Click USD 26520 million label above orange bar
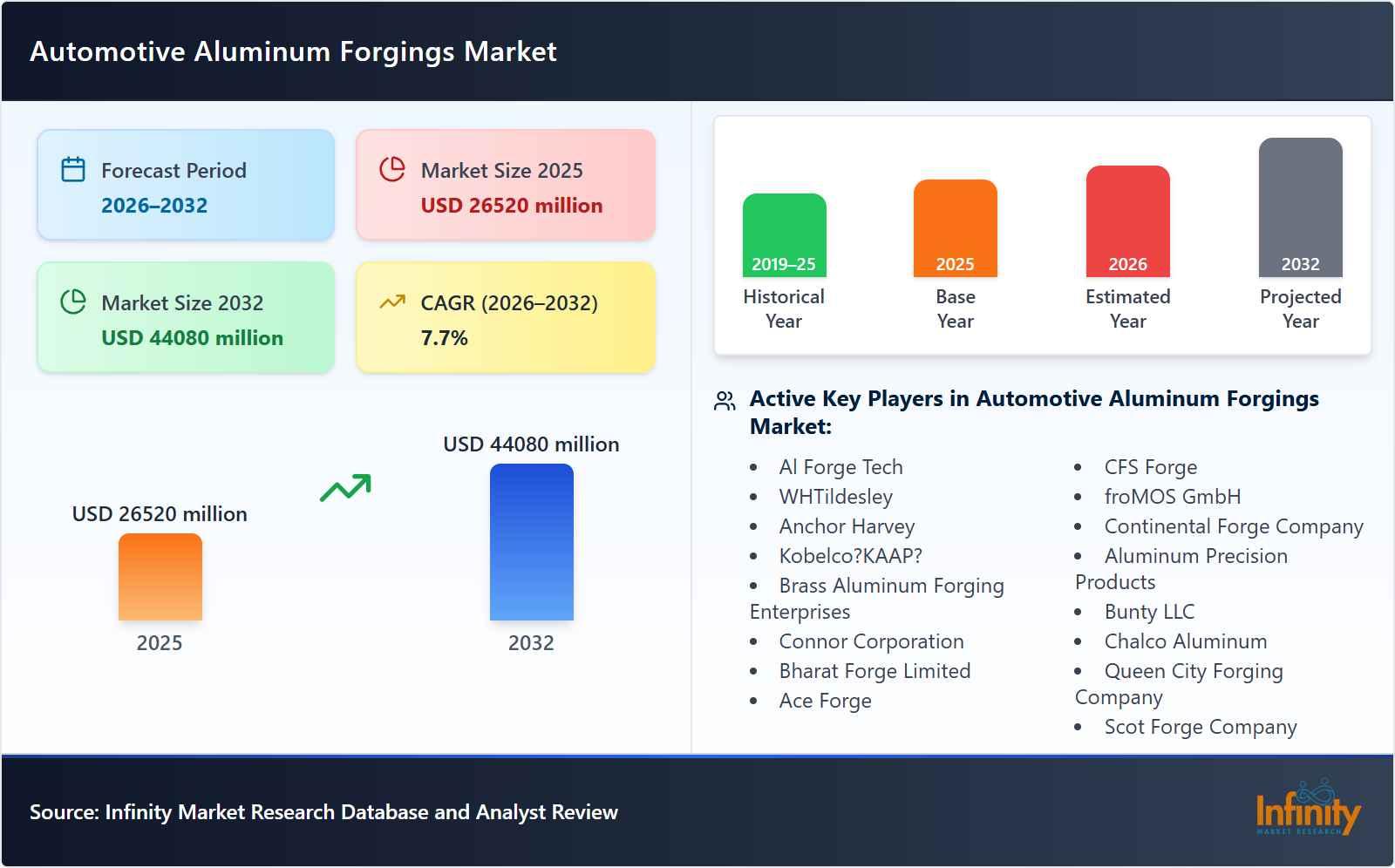The width and height of the screenshot is (1395, 868). coord(160,514)
